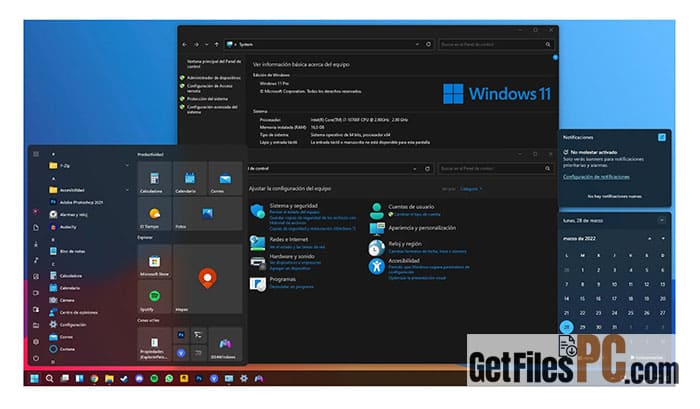Open Control Panel address bar dropdown
Viewport: 700px width, 409px height.
click(415, 169)
